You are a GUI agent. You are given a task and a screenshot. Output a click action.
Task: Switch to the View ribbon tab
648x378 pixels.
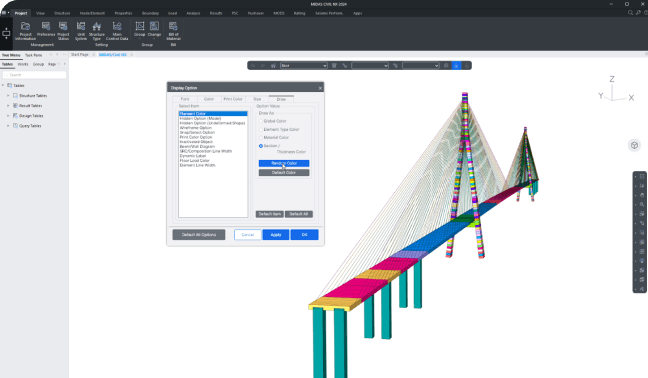[x=40, y=13]
